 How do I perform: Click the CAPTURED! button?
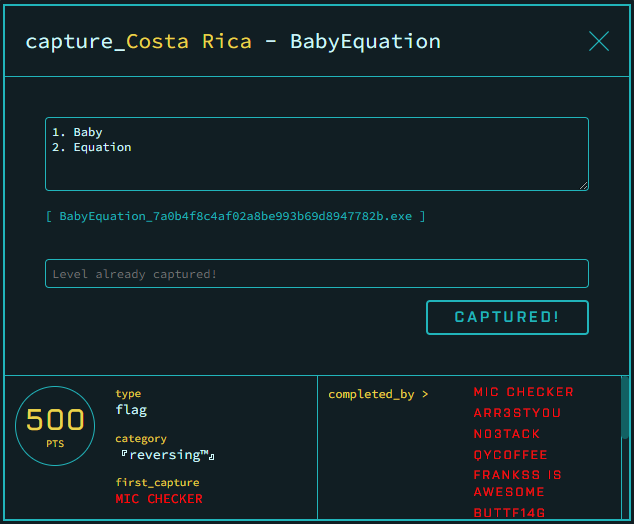coord(507,317)
